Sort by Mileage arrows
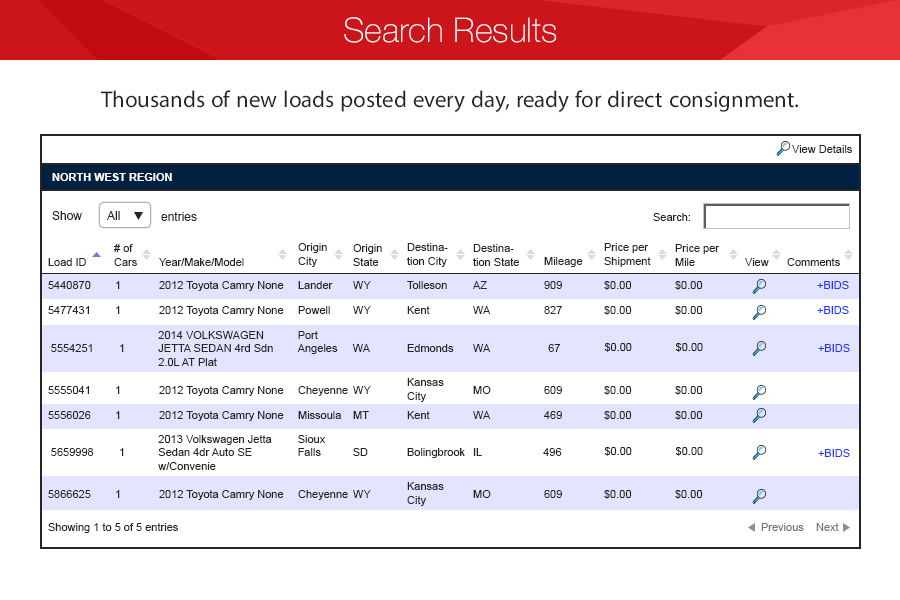 click(x=591, y=254)
